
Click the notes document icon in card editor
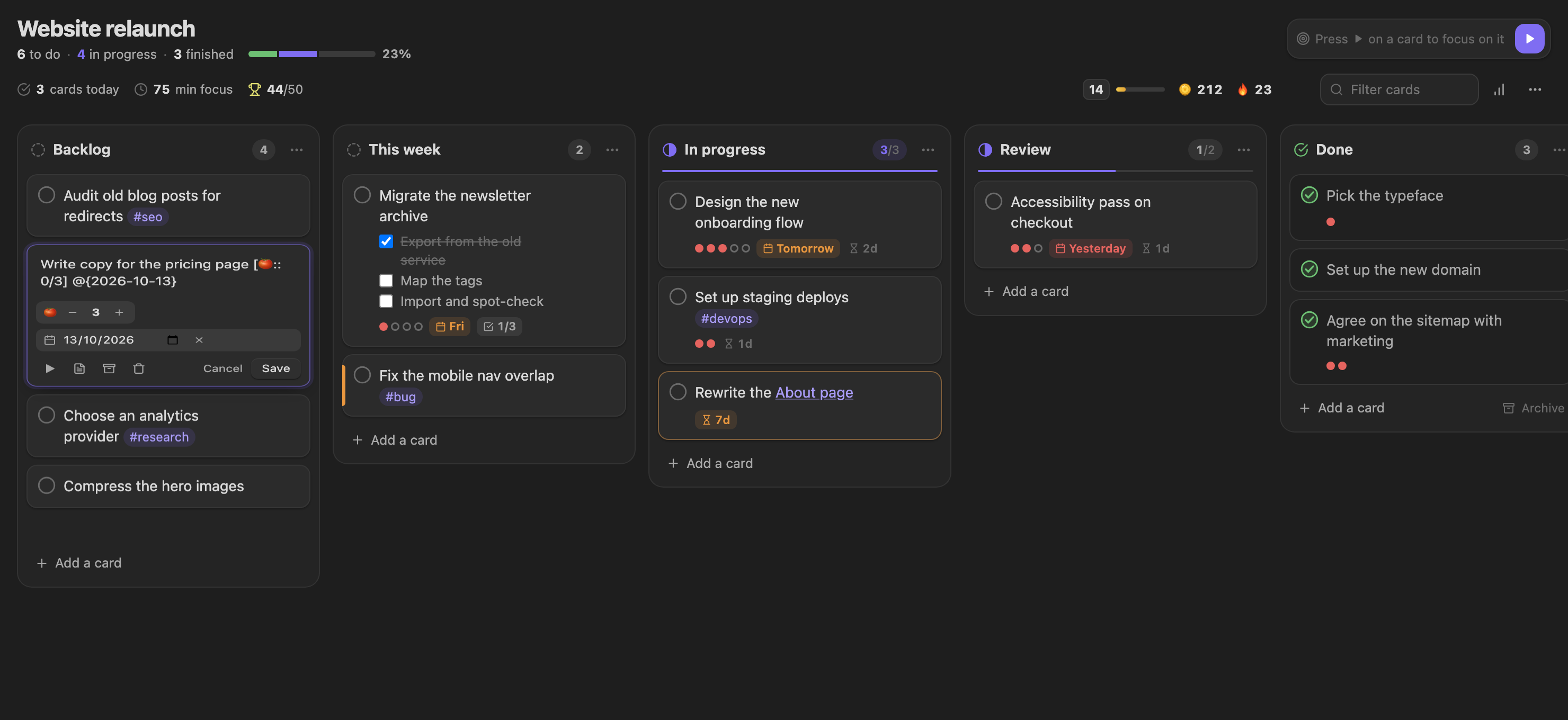(79, 368)
